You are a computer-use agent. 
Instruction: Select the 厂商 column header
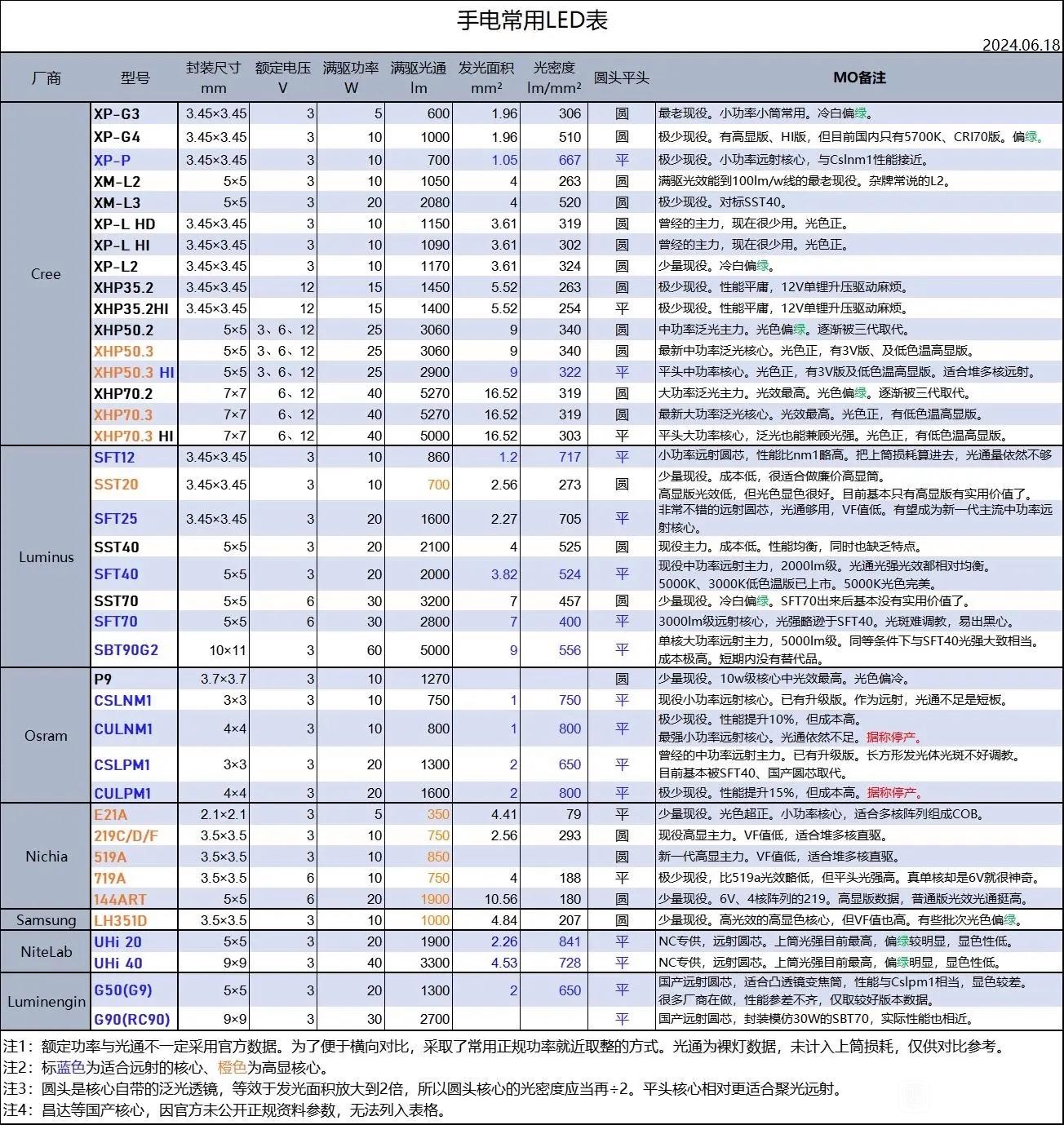(46, 78)
